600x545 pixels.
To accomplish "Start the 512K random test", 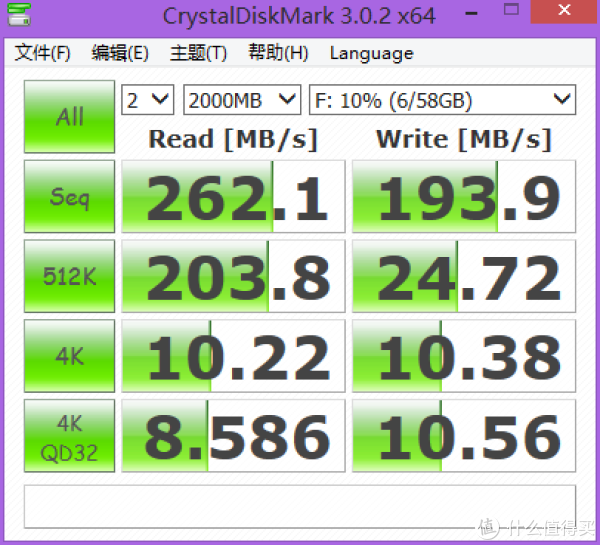I will tap(69, 276).
